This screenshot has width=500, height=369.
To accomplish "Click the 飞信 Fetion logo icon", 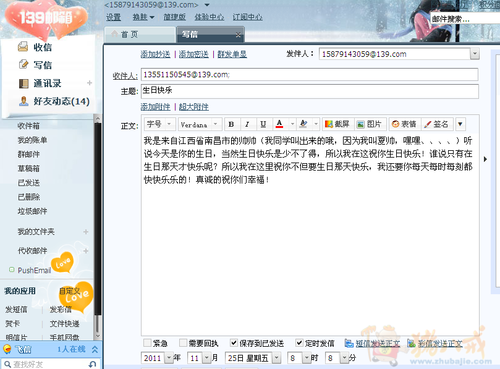I will (7, 349).
